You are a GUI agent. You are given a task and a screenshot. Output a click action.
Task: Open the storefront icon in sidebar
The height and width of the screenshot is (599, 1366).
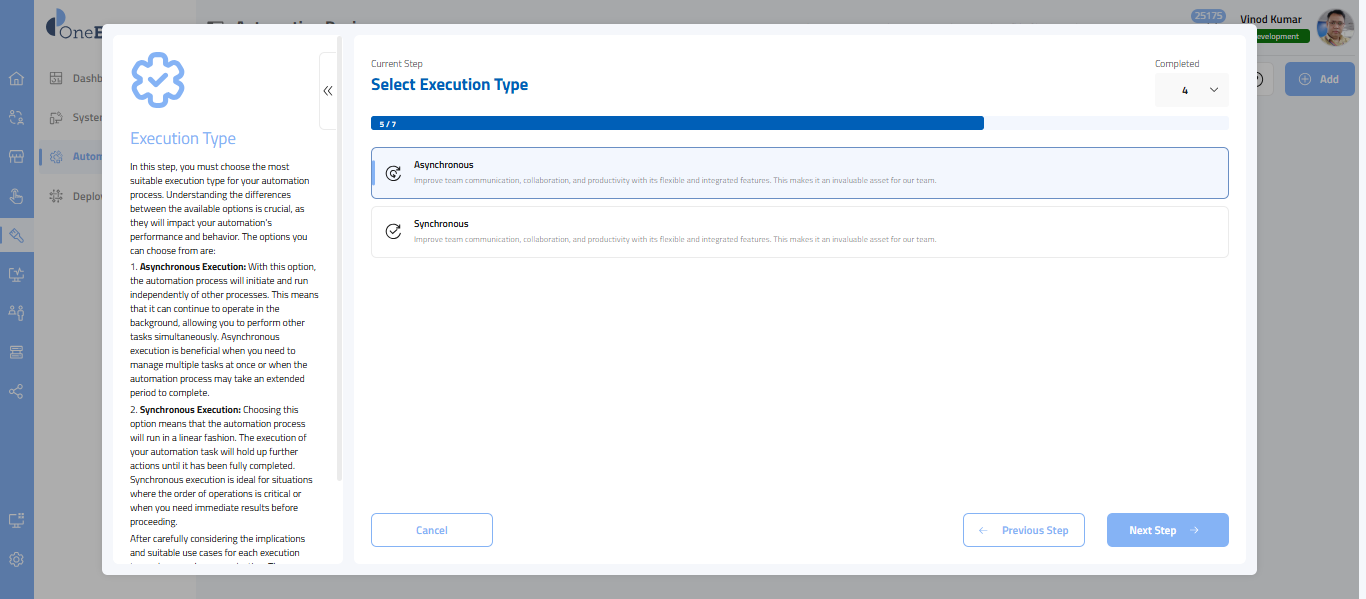(x=16, y=157)
